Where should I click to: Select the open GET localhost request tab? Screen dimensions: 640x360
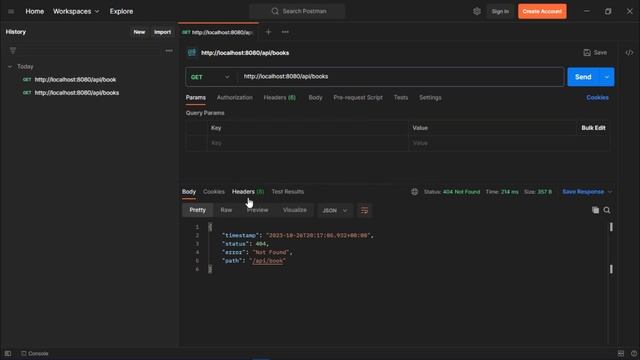[218, 32]
